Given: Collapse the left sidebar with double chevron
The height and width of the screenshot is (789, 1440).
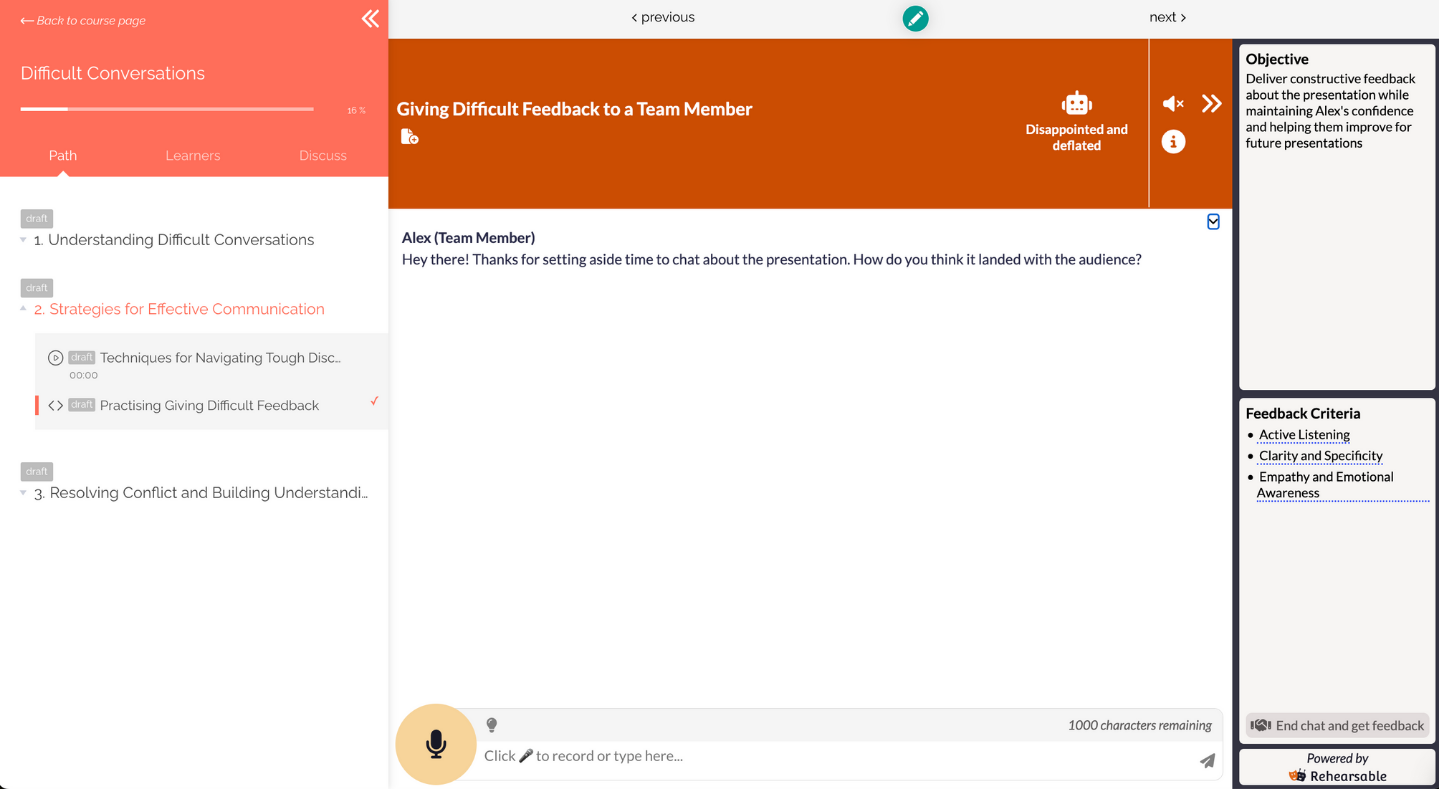Looking at the screenshot, I should click(370, 18).
